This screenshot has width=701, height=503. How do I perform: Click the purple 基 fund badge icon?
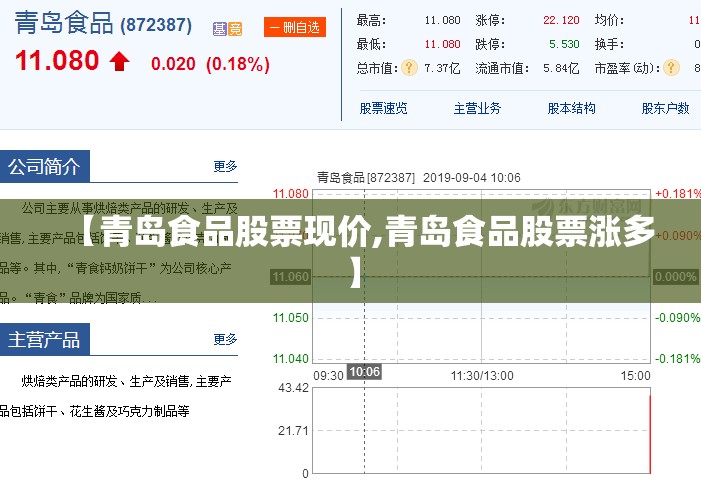pos(220,29)
